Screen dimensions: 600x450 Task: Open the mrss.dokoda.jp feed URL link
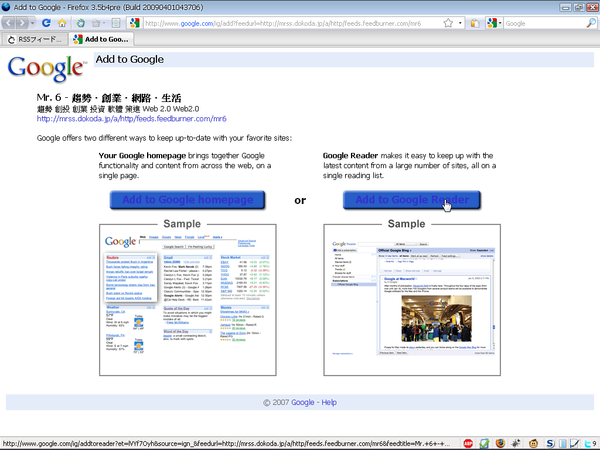click(x=132, y=119)
